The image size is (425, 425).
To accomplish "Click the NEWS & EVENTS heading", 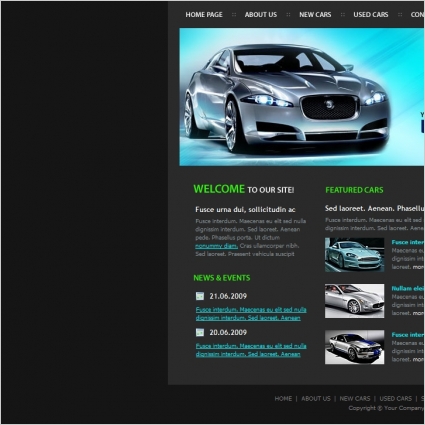I will [222, 278].
